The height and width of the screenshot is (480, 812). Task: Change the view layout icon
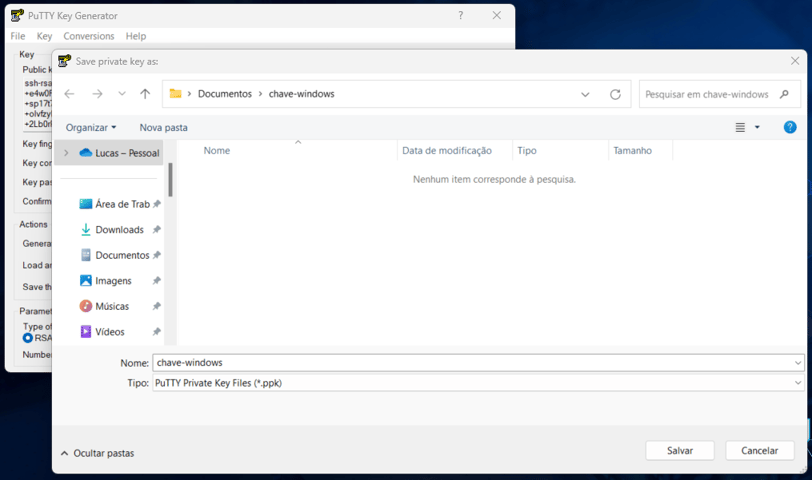[x=741, y=127]
